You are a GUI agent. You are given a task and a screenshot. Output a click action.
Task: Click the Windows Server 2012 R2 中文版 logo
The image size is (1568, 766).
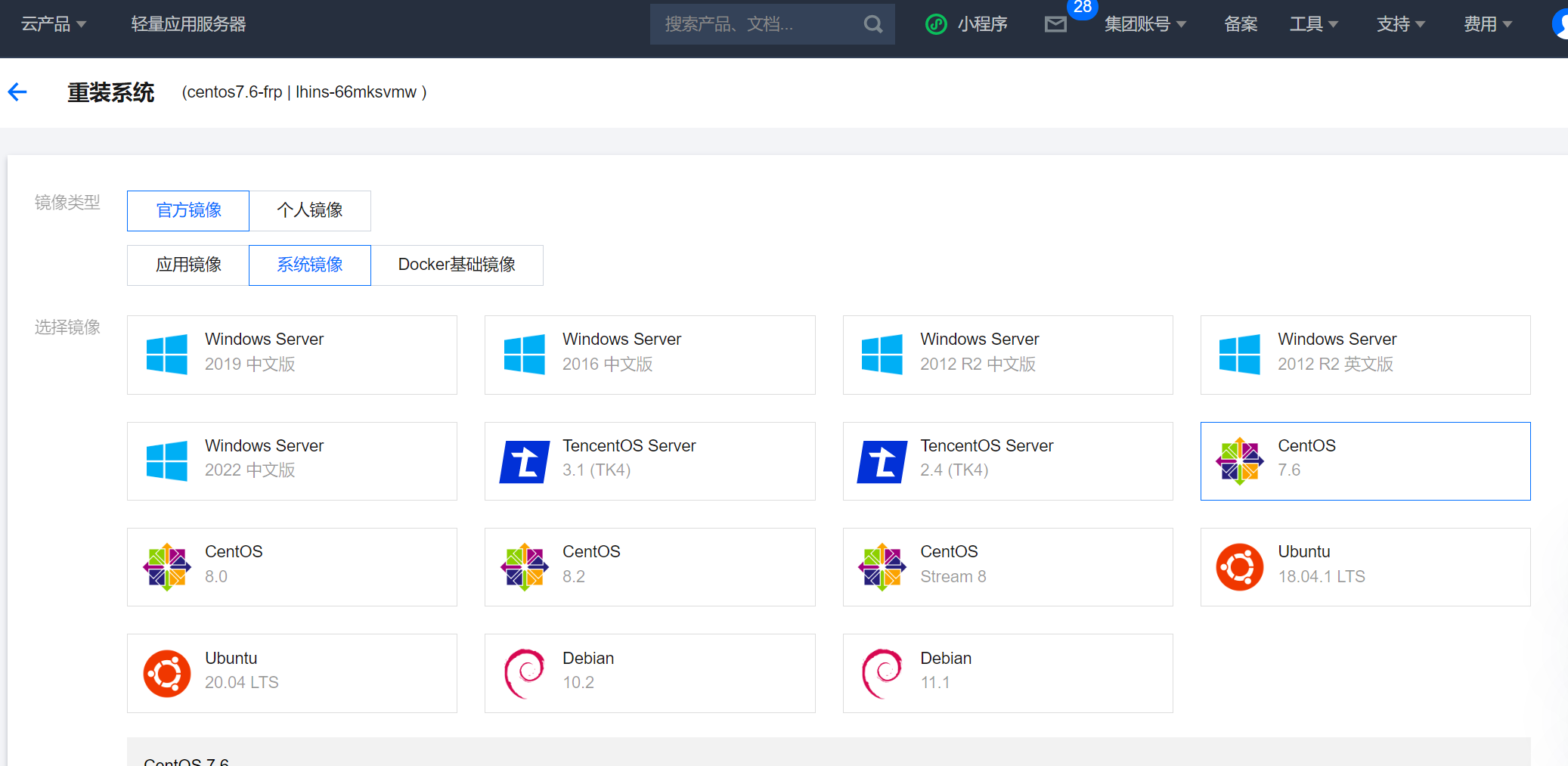pyautogui.click(x=882, y=355)
